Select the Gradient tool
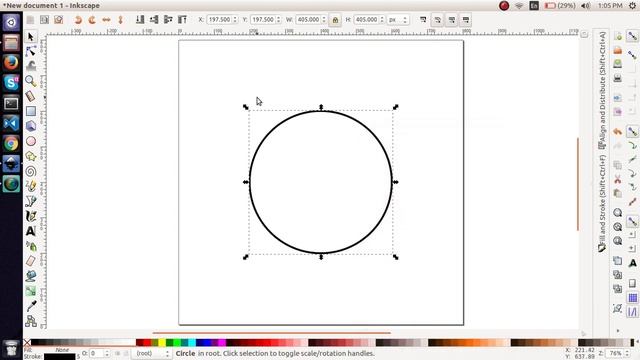 [x=31, y=291]
